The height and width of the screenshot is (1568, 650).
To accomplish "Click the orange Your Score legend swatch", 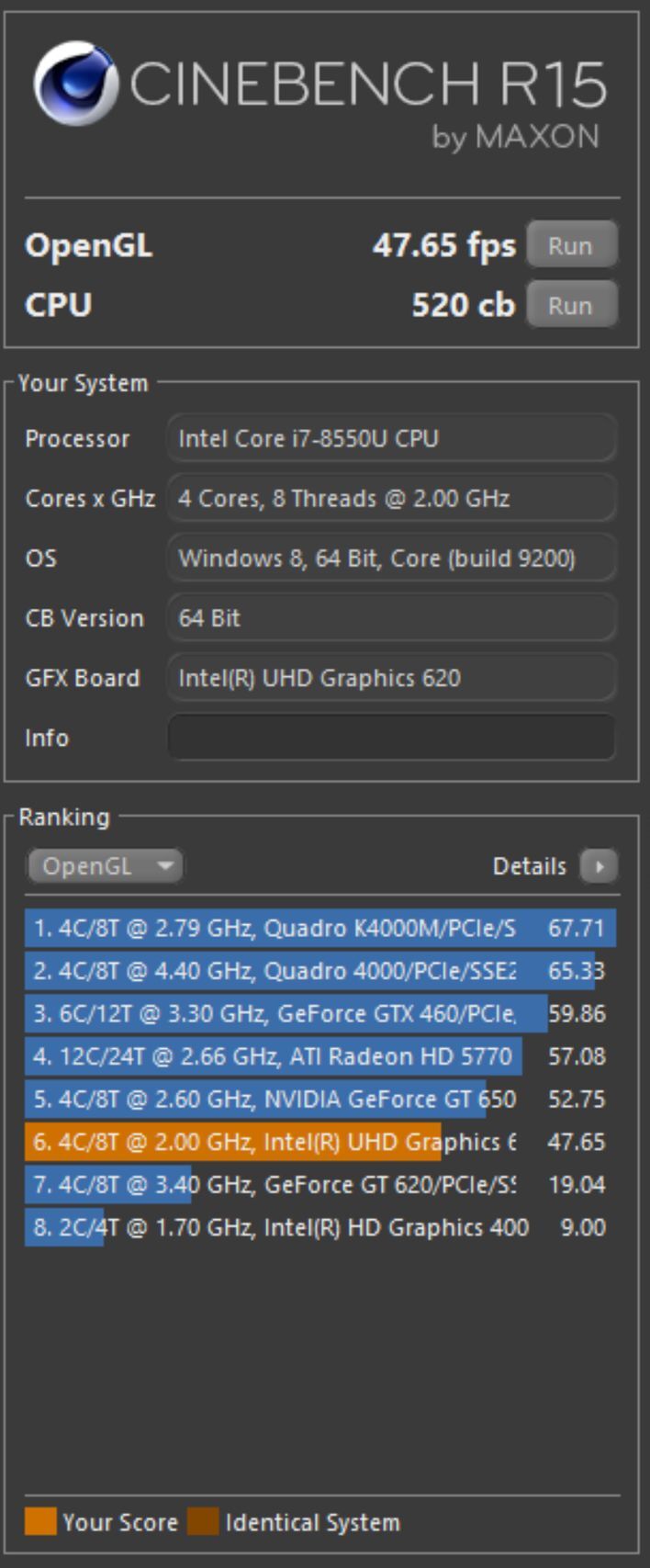I will 40,1521.
